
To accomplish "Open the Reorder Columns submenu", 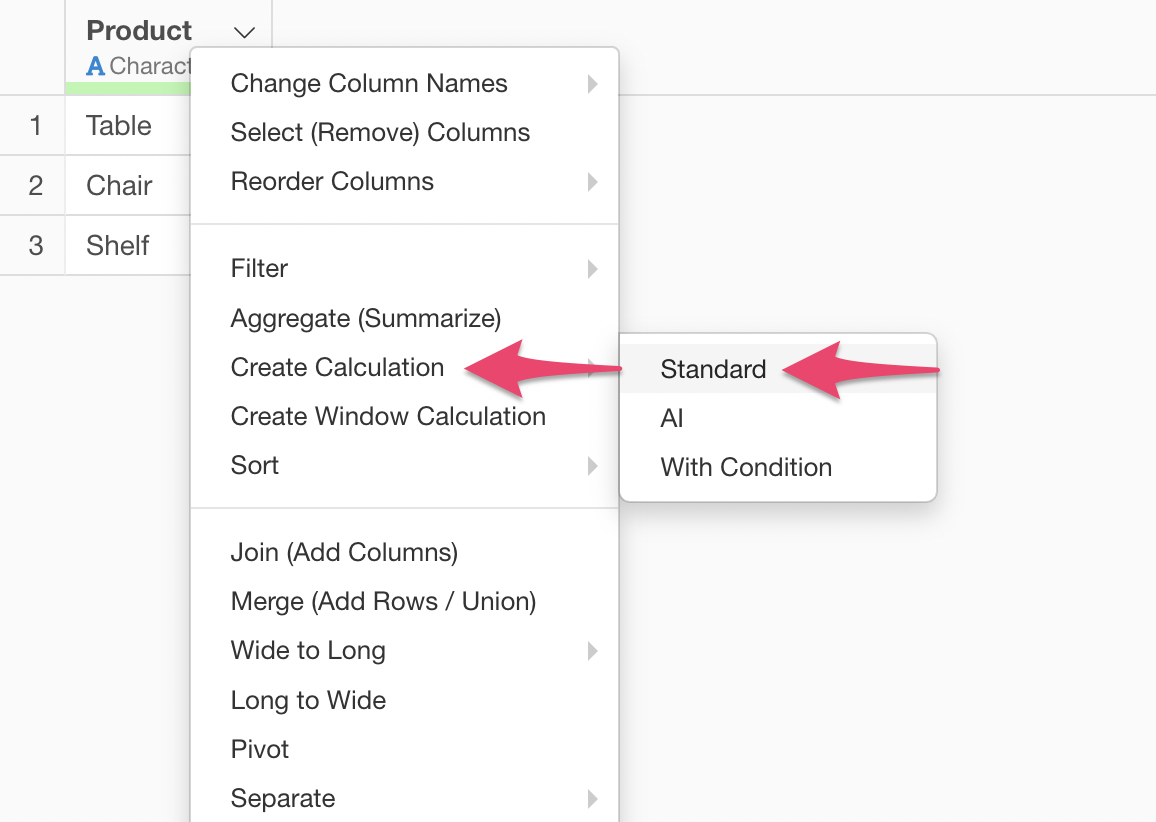I will pos(332,182).
